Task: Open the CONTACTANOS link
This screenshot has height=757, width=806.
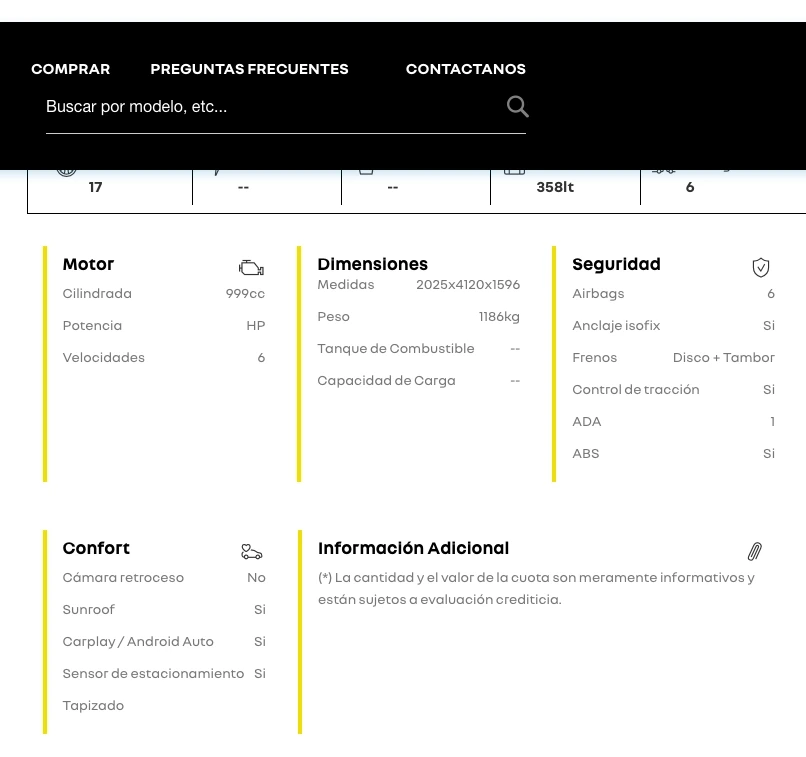Action: point(466,69)
